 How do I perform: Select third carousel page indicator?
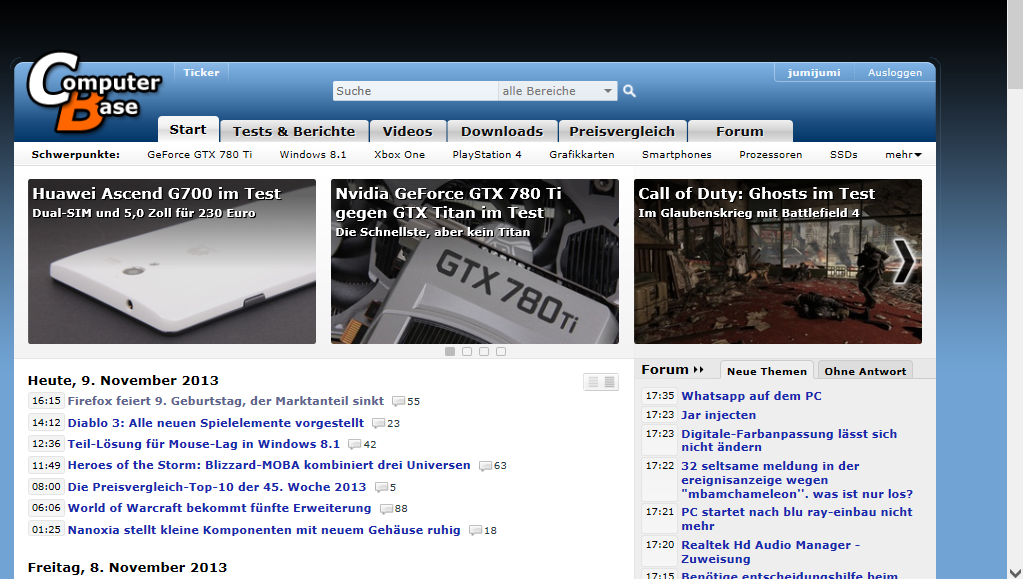(x=483, y=351)
